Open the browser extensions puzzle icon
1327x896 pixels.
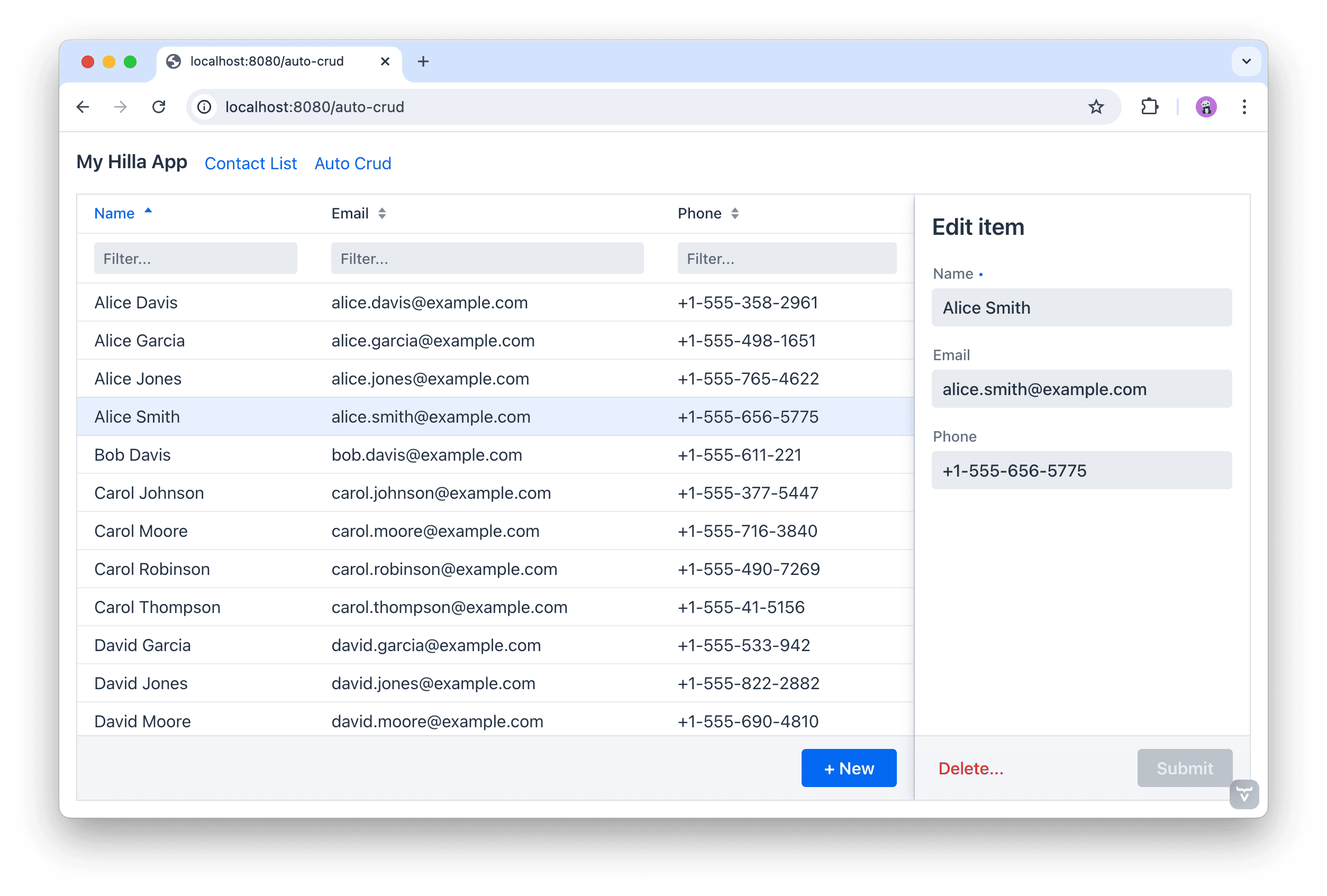coord(1149,107)
